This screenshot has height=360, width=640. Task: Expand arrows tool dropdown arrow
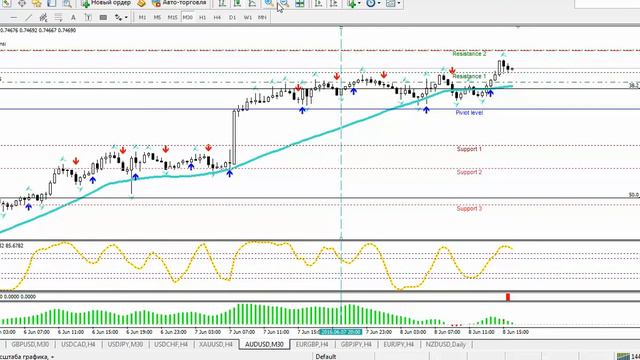pyautogui.click(x=126, y=18)
